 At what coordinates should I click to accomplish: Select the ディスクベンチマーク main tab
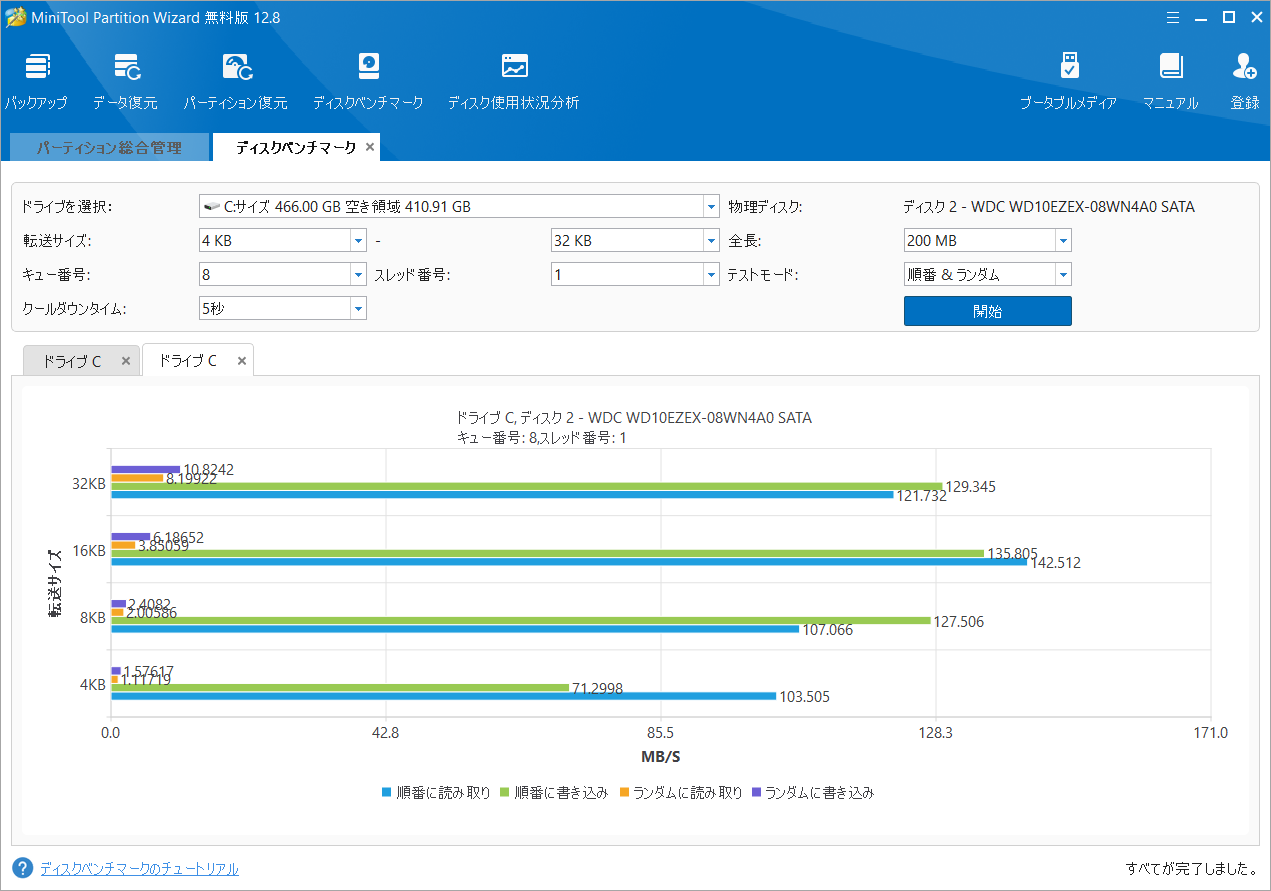pyautogui.click(x=295, y=147)
